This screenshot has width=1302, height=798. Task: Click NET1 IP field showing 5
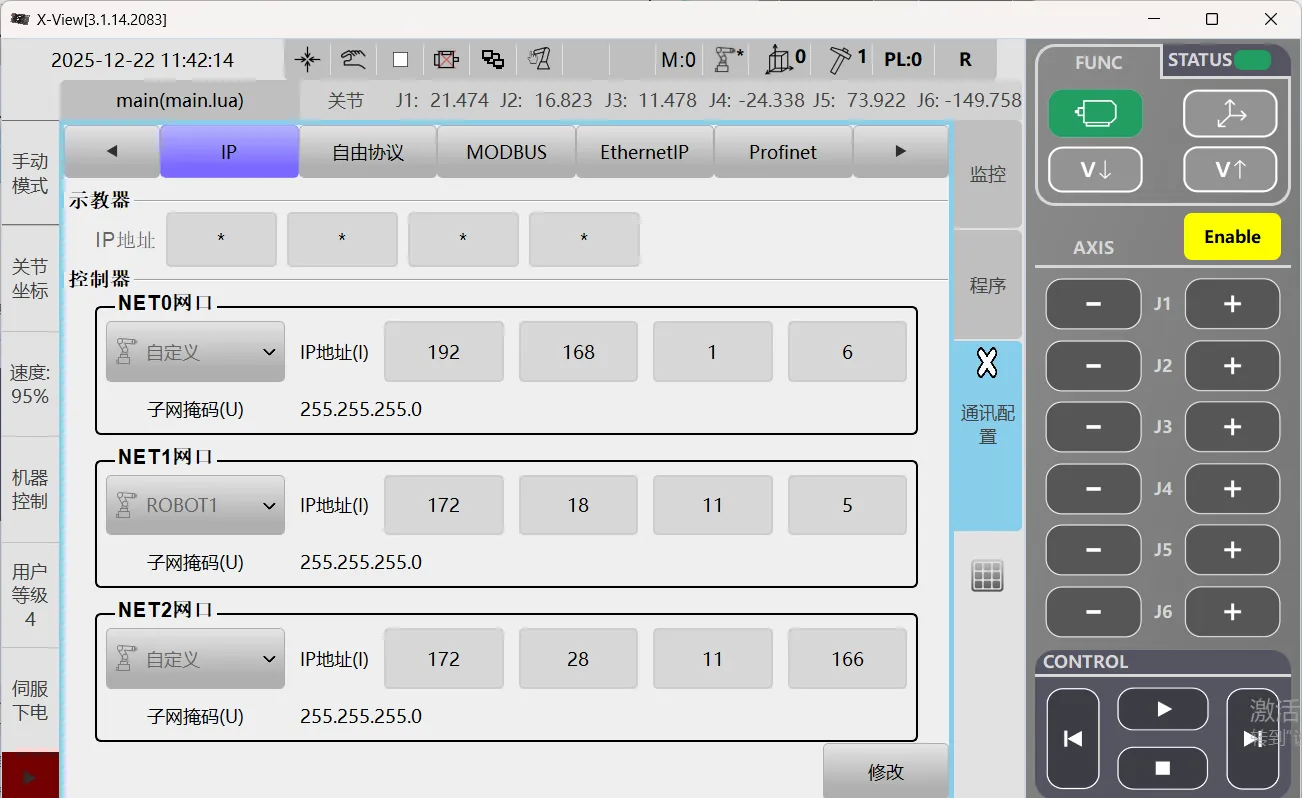(847, 505)
